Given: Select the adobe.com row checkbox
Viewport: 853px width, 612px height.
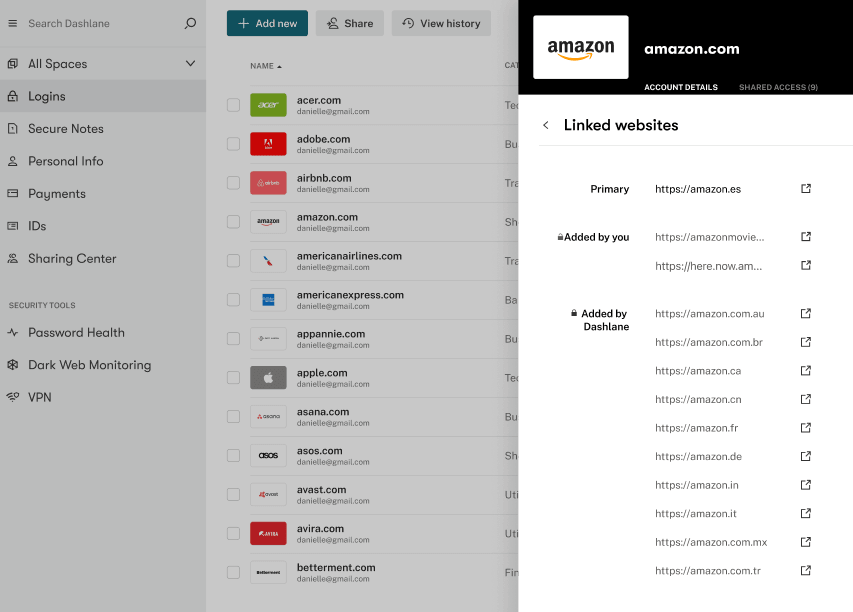Looking at the screenshot, I should coord(233,144).
